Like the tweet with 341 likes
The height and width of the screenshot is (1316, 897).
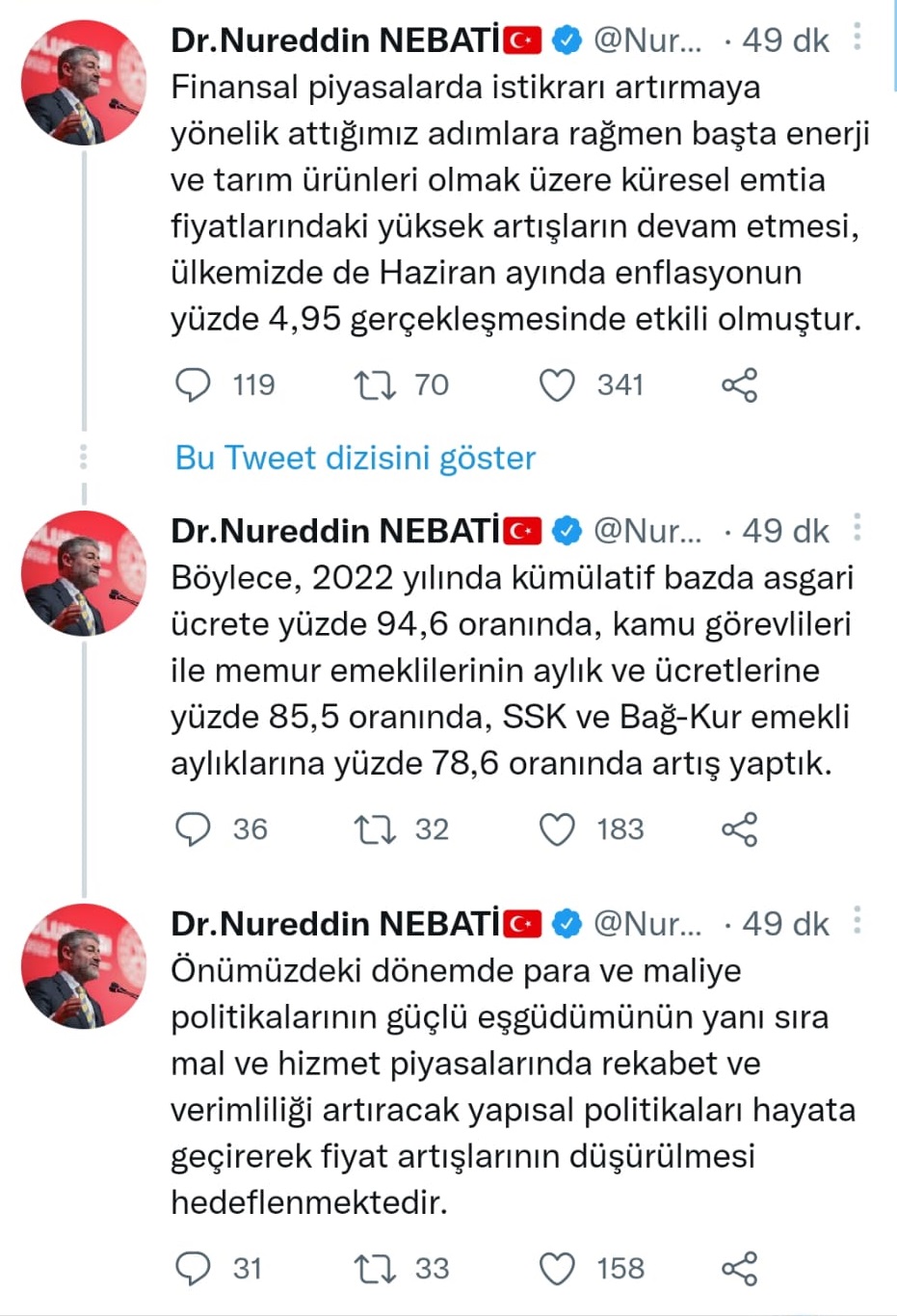pyautogui.click(x=557, y=385)
